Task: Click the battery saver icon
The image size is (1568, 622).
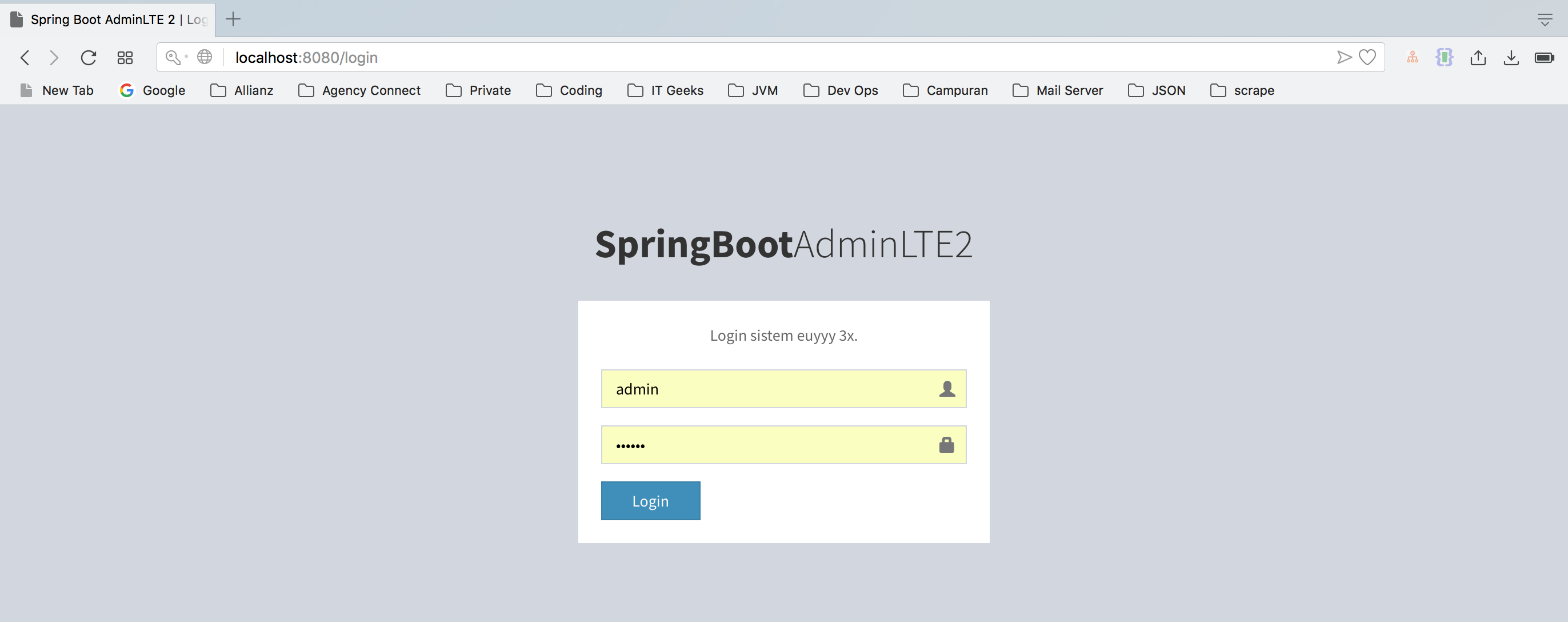Action: click(1543, 57)
